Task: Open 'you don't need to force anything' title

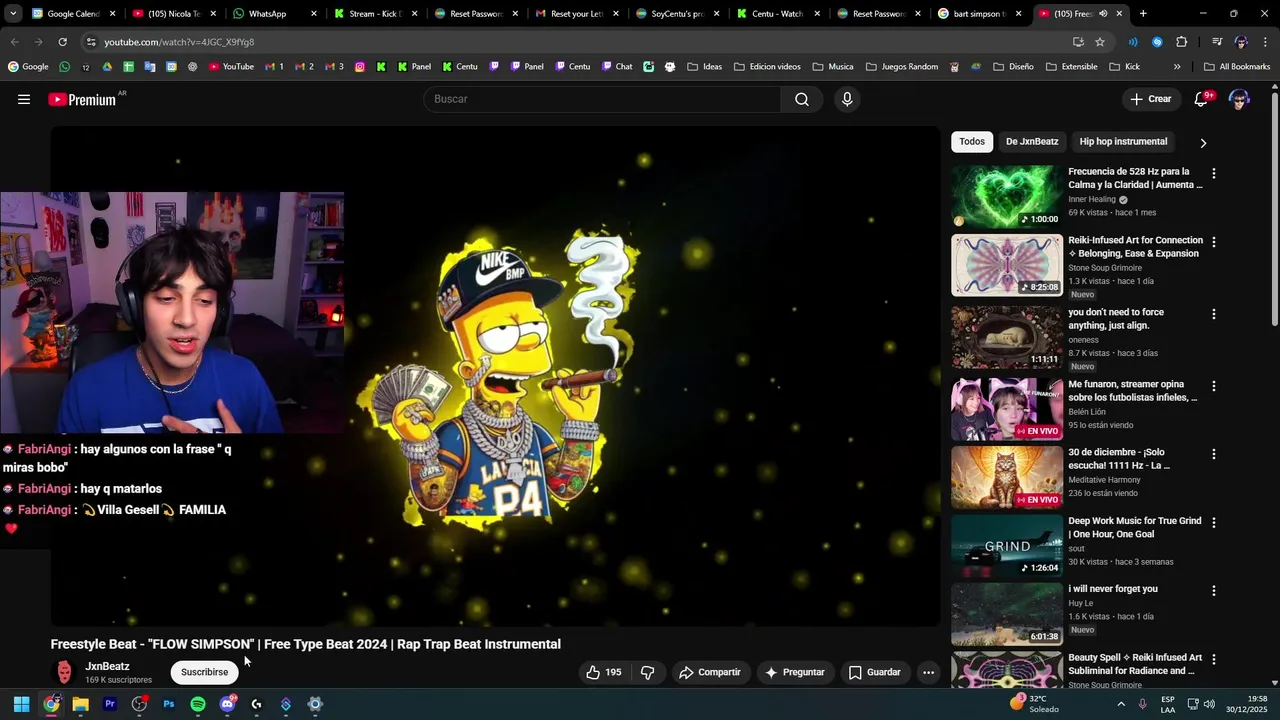Action: coord(1116,319)
